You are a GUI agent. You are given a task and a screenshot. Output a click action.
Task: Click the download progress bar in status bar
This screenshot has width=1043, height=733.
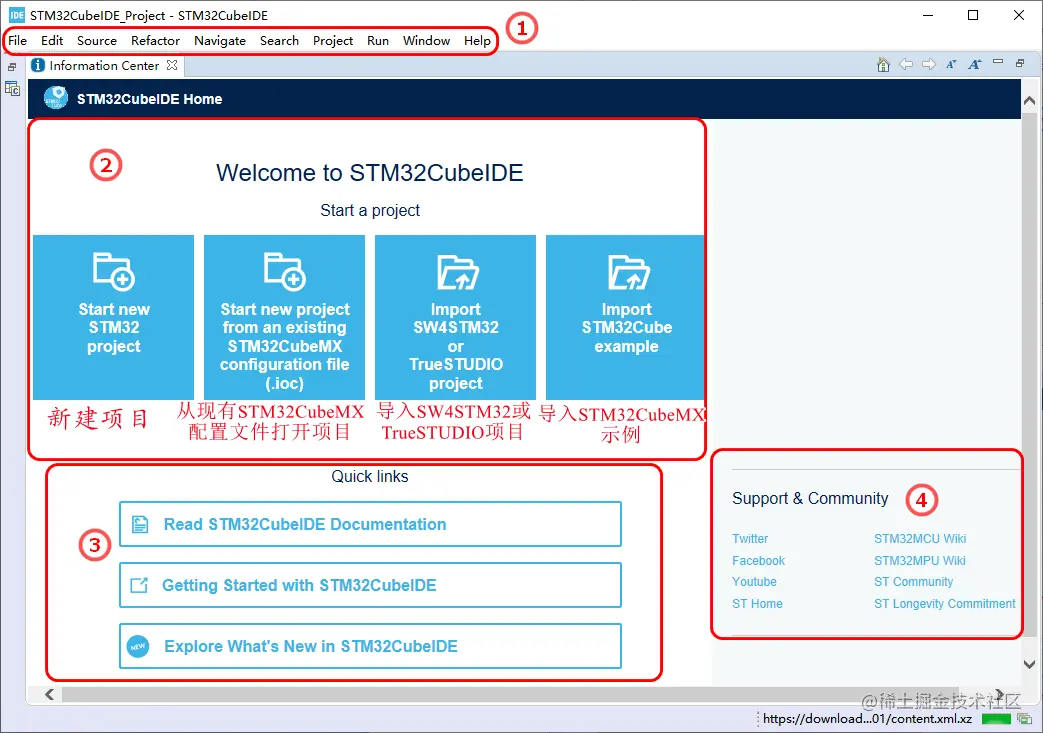coord(996,719)
